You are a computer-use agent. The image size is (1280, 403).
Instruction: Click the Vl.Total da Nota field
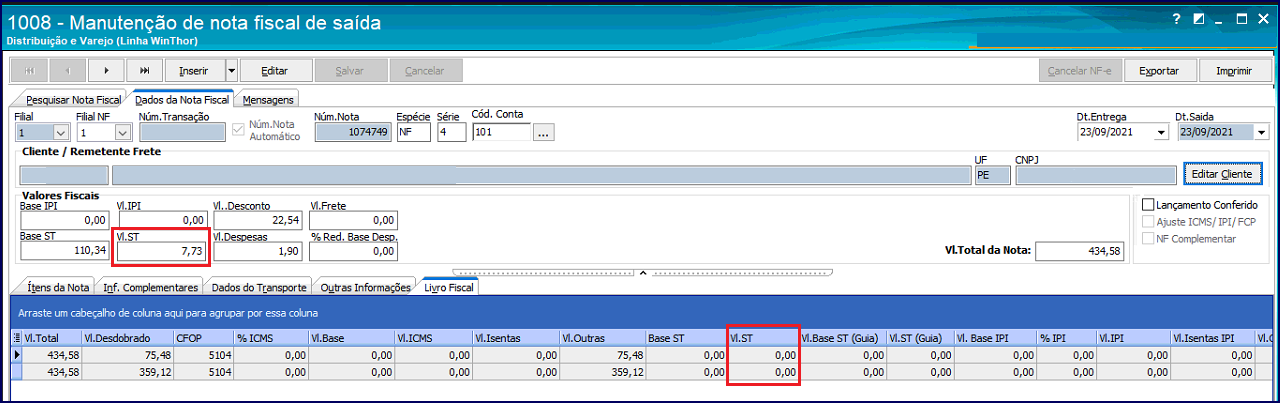[x=1079, y=251]
